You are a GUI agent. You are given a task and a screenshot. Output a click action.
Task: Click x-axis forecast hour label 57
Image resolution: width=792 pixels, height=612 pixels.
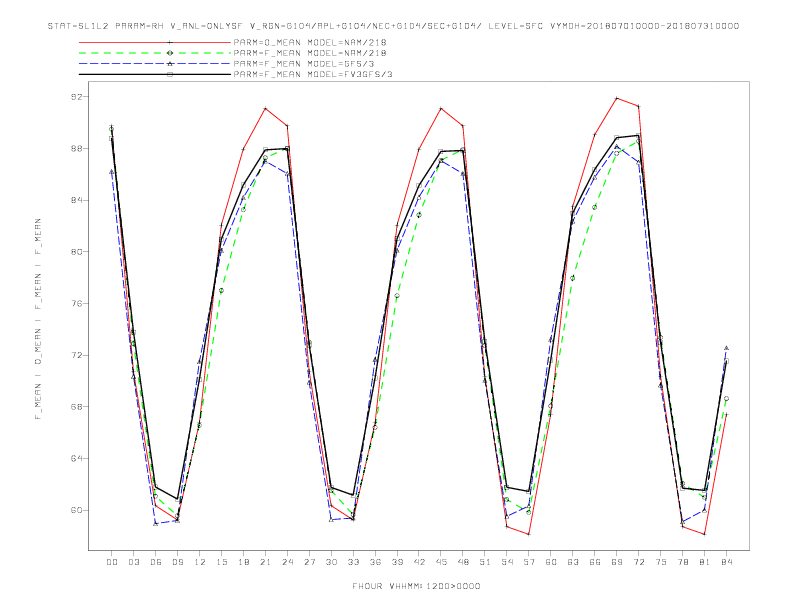pos(529,562)
